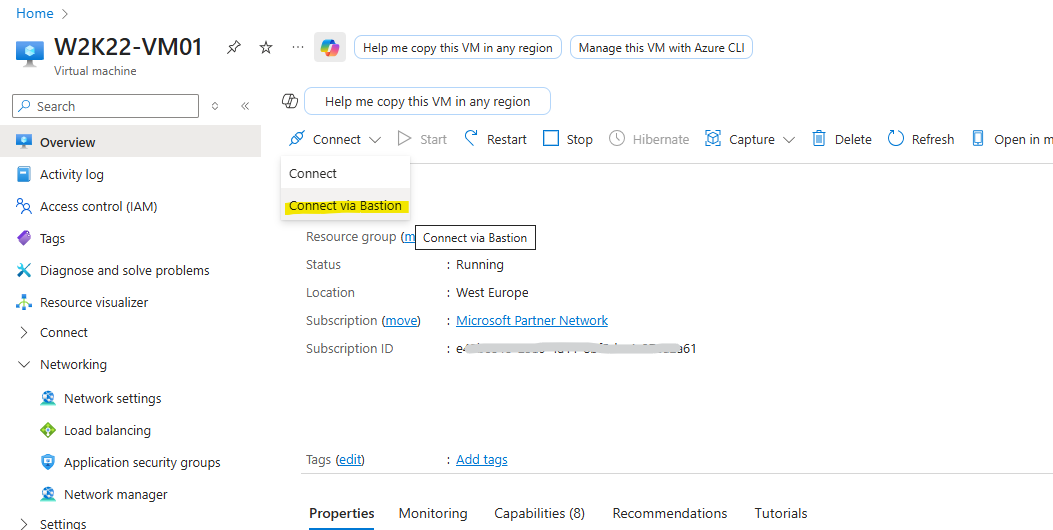The width and height of the screenshot is (1053, 530).
Task: Select Connect via Bastion menu entry
Action: tap(345, 206)
